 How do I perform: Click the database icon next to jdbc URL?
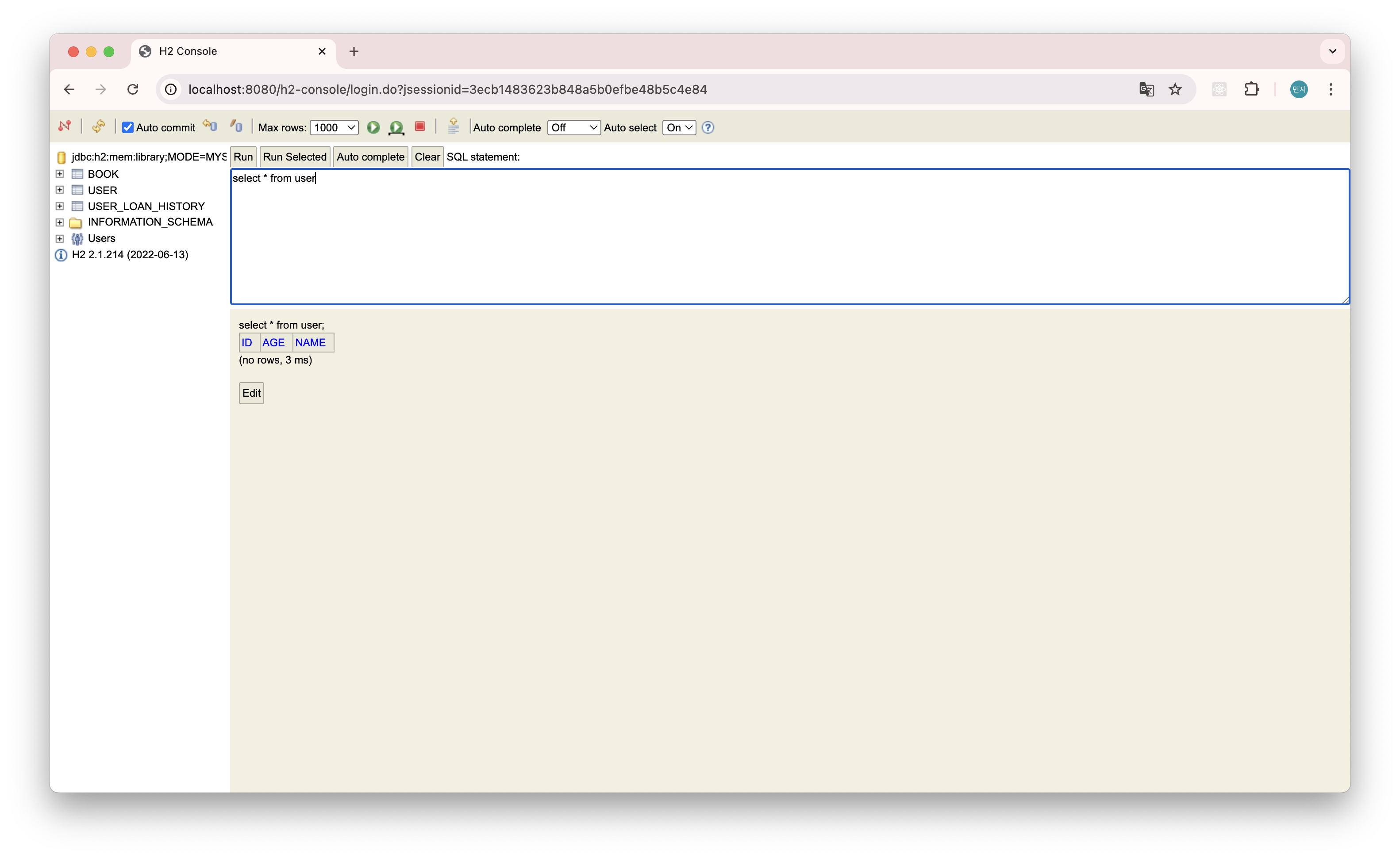(x=62, y=157)
